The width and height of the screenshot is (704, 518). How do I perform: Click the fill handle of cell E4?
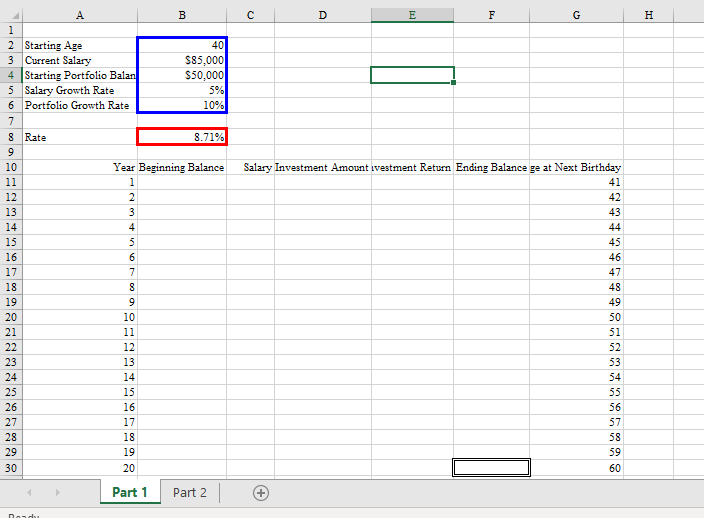tap(453, 83)
